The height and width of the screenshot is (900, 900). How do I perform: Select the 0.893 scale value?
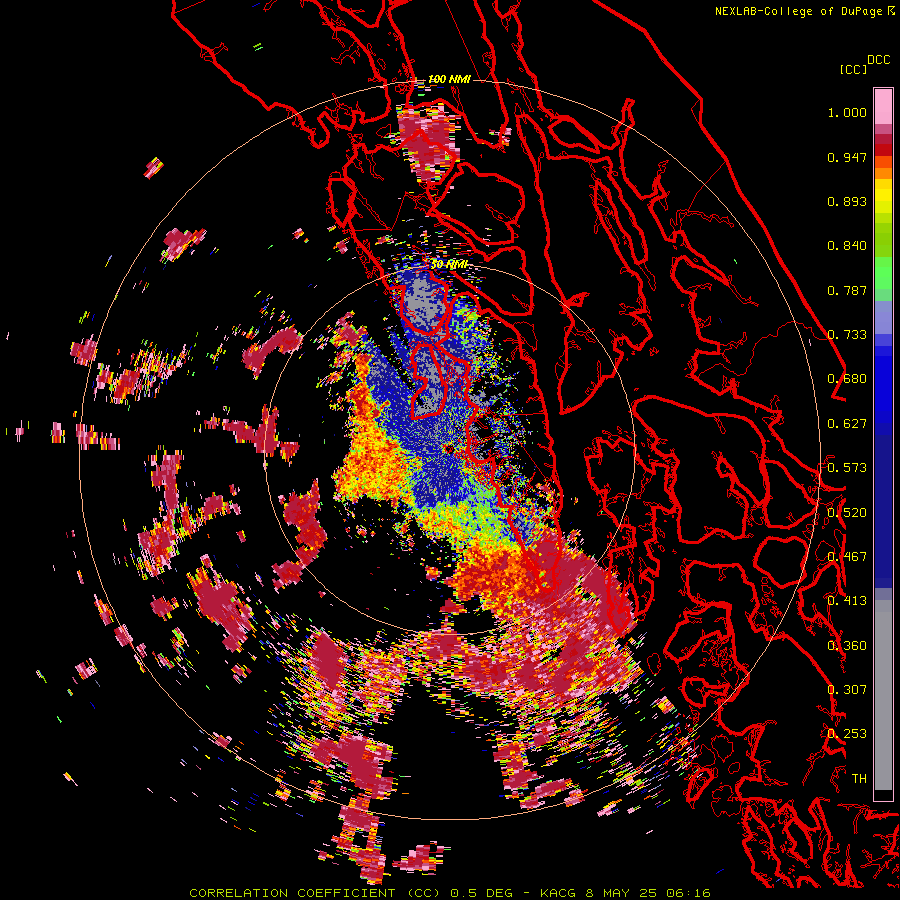tap(847, 201)
